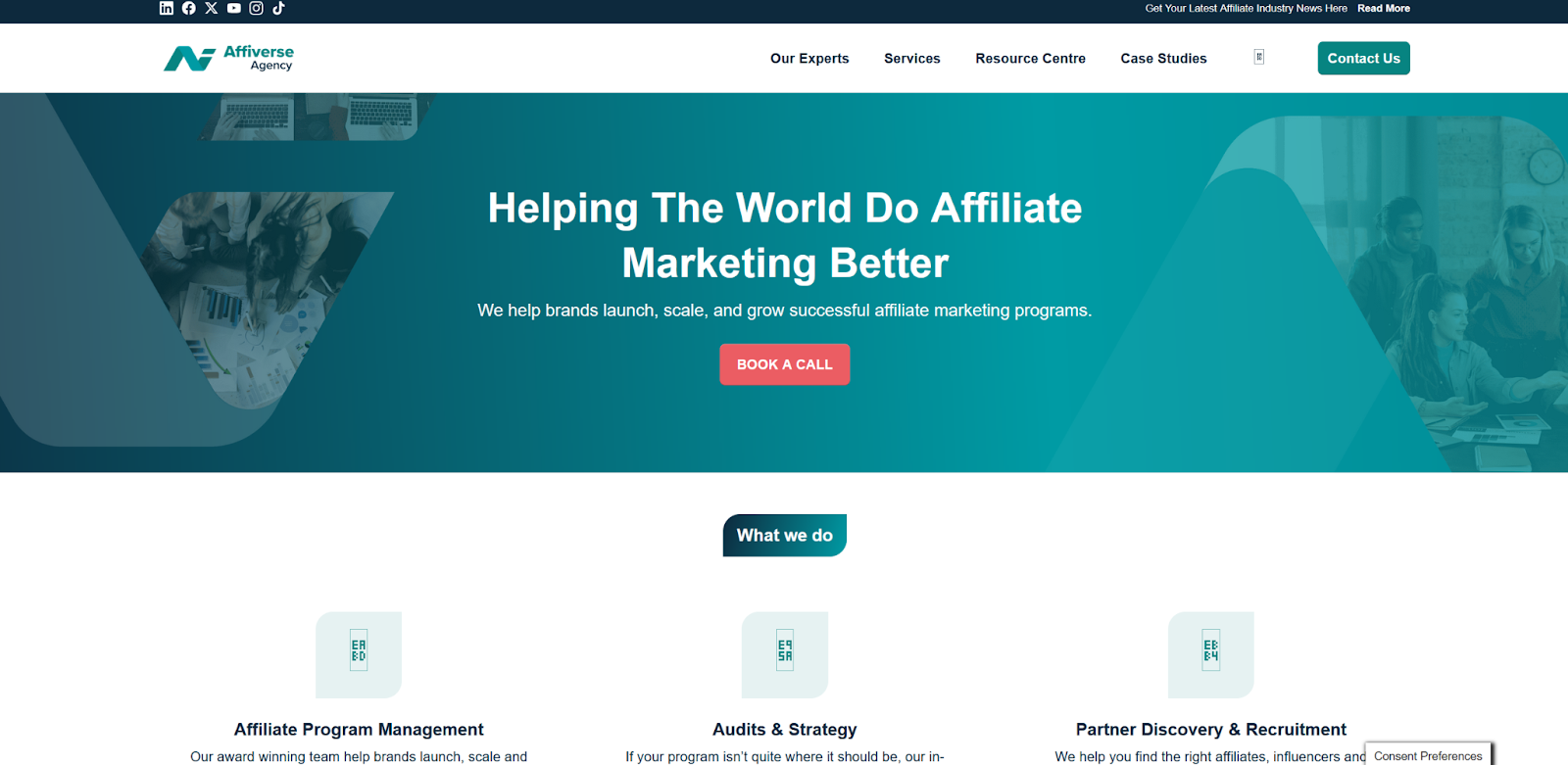Open the Instagram social icon
Image resolution: width=1568 pixels, height=765 pixels.
coord(257,8)
